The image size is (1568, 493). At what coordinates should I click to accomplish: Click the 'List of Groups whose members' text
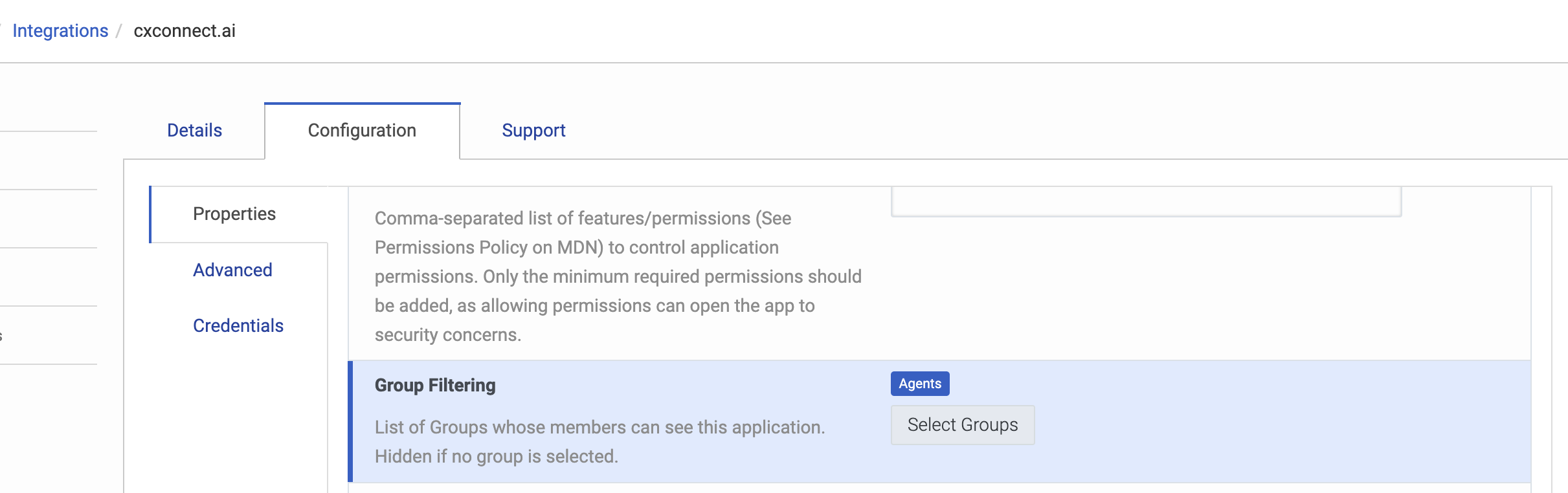click(599, 428)
